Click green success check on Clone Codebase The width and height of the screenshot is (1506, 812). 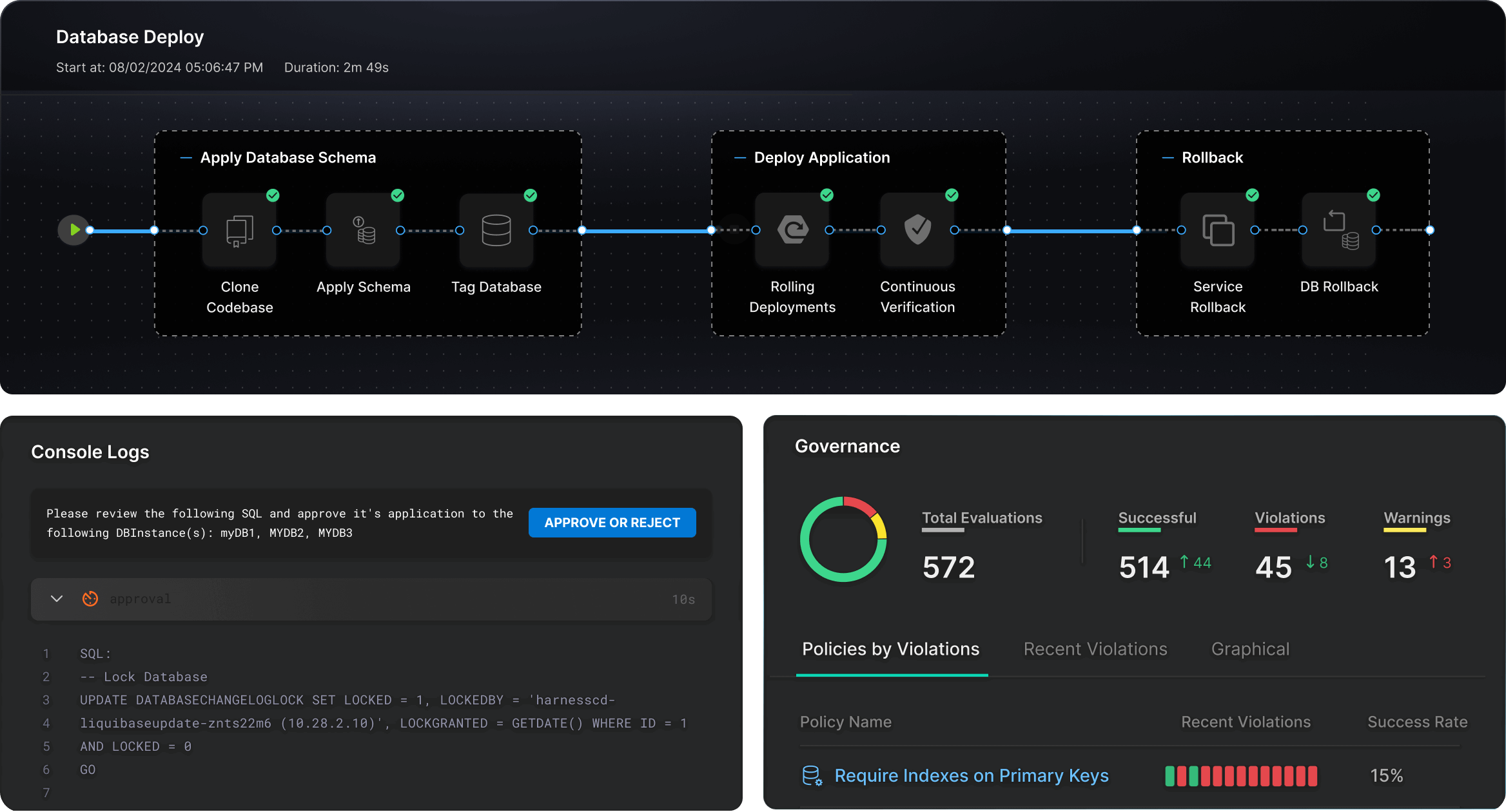(x=273, y=195)
